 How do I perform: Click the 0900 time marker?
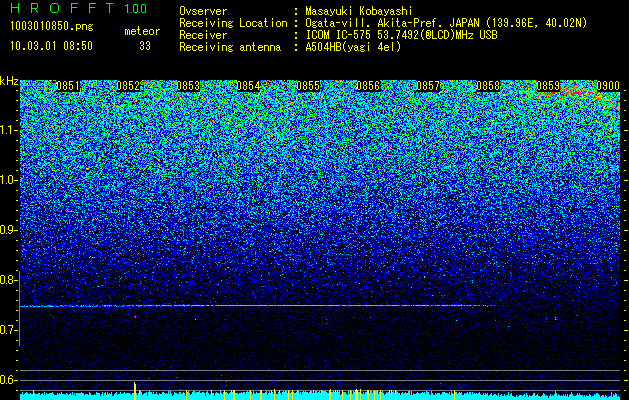click(x=608, y=86)
